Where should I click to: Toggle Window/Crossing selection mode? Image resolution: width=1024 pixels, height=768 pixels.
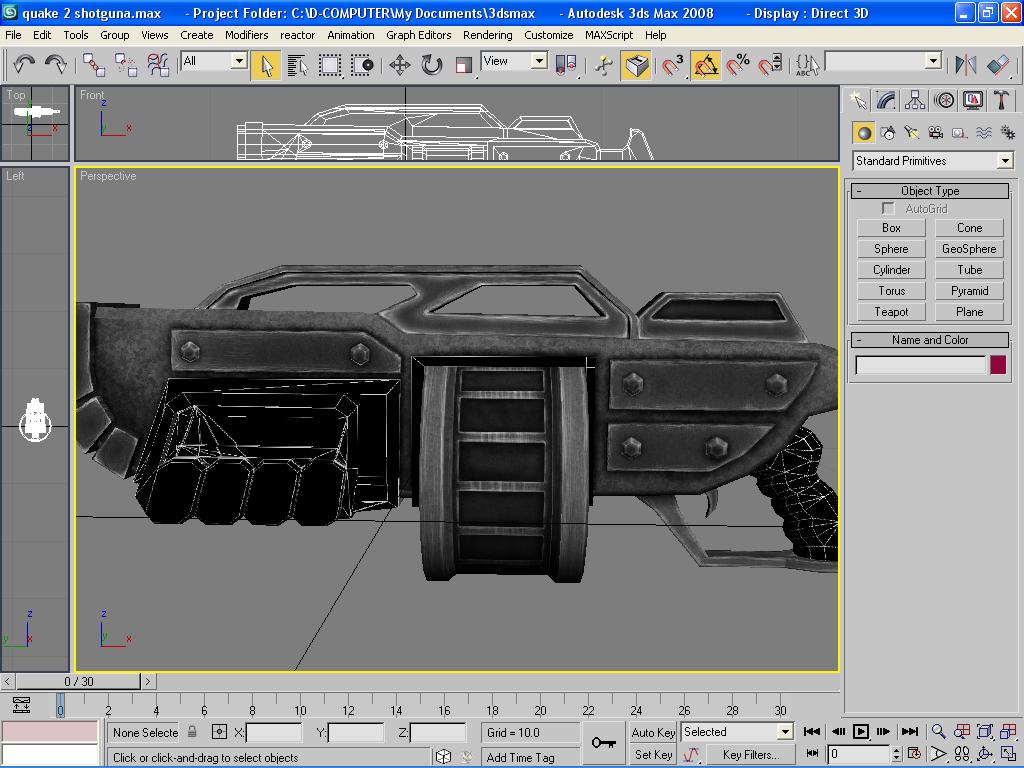click(362, 65)
